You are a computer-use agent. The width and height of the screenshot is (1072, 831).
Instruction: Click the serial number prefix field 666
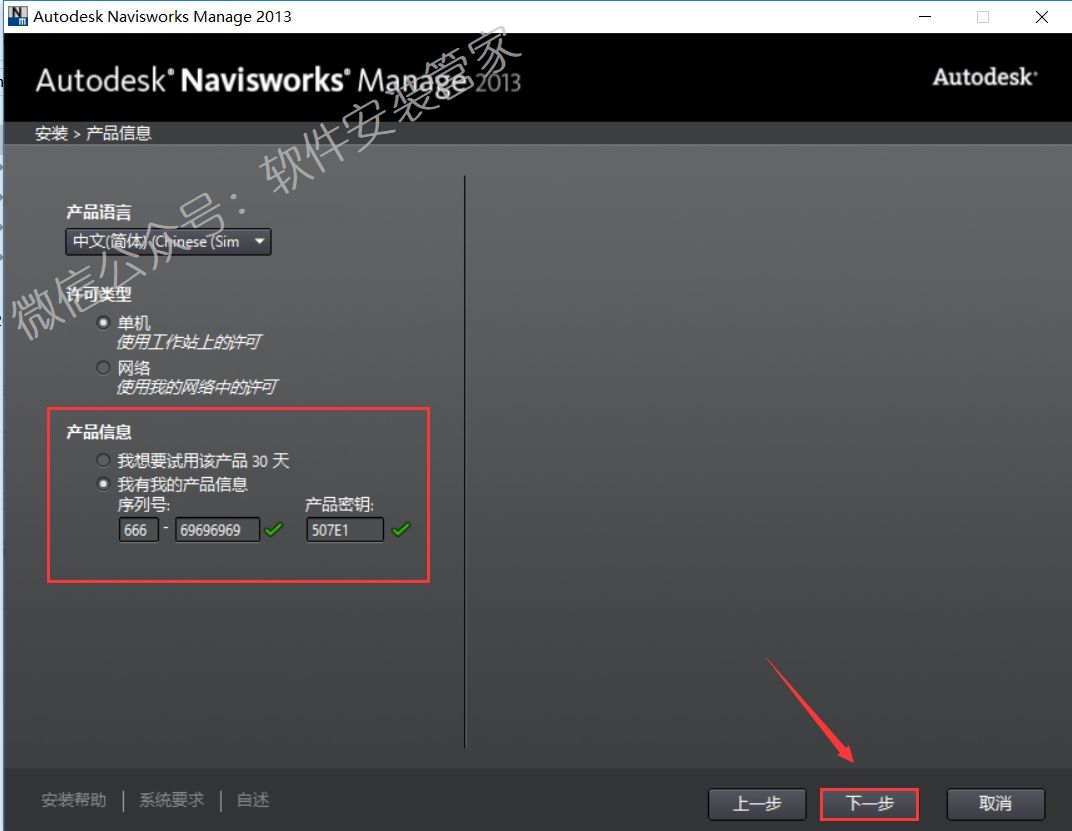pyautogui.click(x=138, y=530)
